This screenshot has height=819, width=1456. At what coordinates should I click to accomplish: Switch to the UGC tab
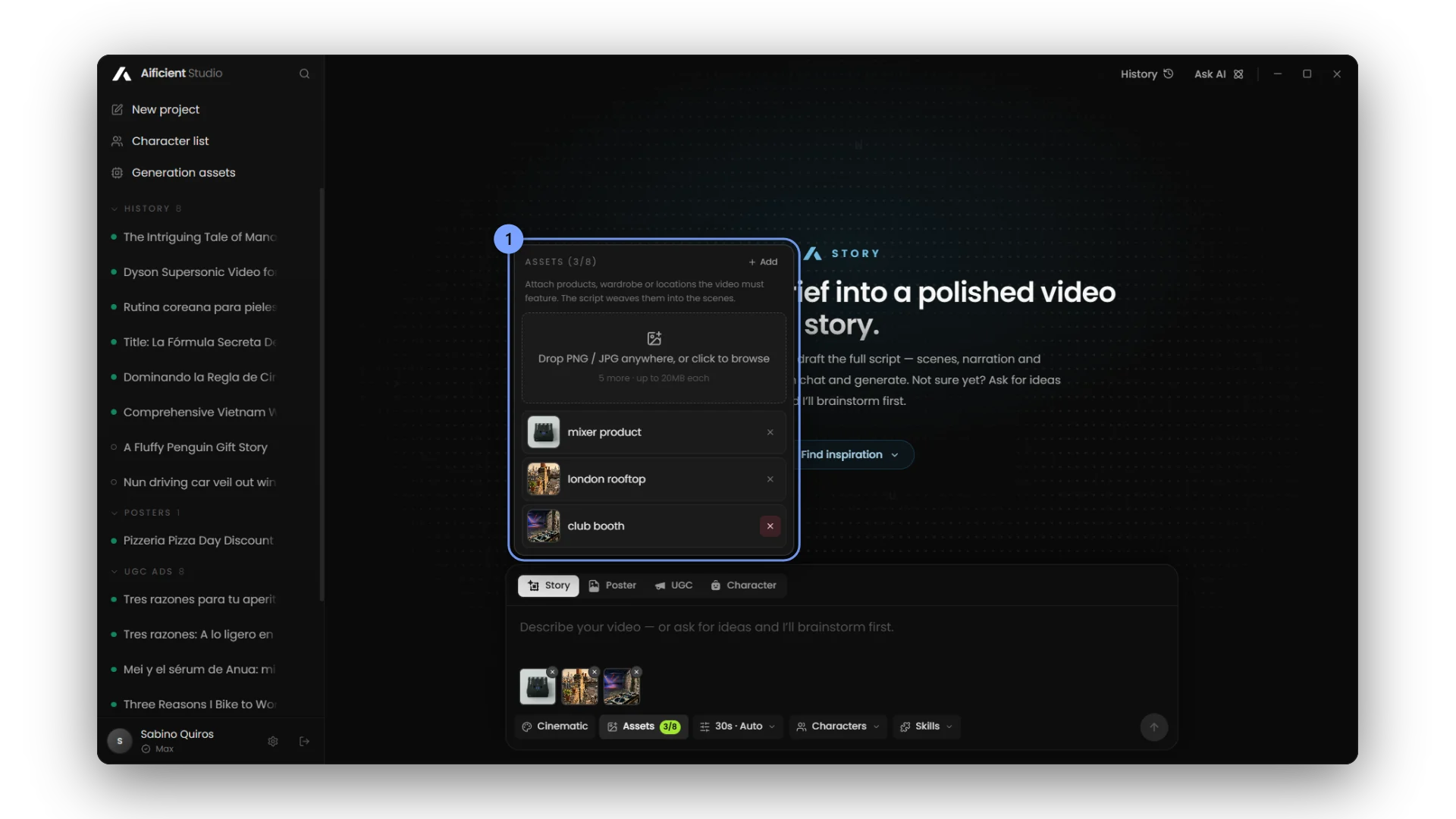[673, 585]
